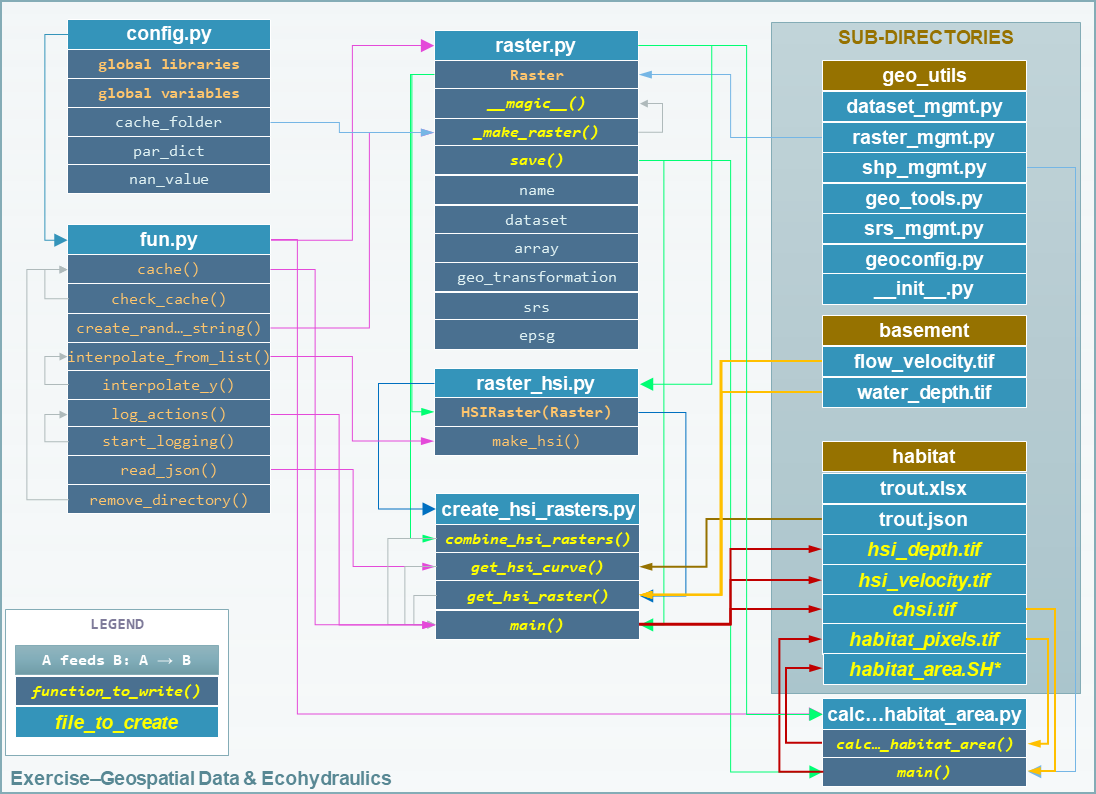Select the cache_folder entry under config.py
Screen dimensions: 1096x794
tap(168, 122)
